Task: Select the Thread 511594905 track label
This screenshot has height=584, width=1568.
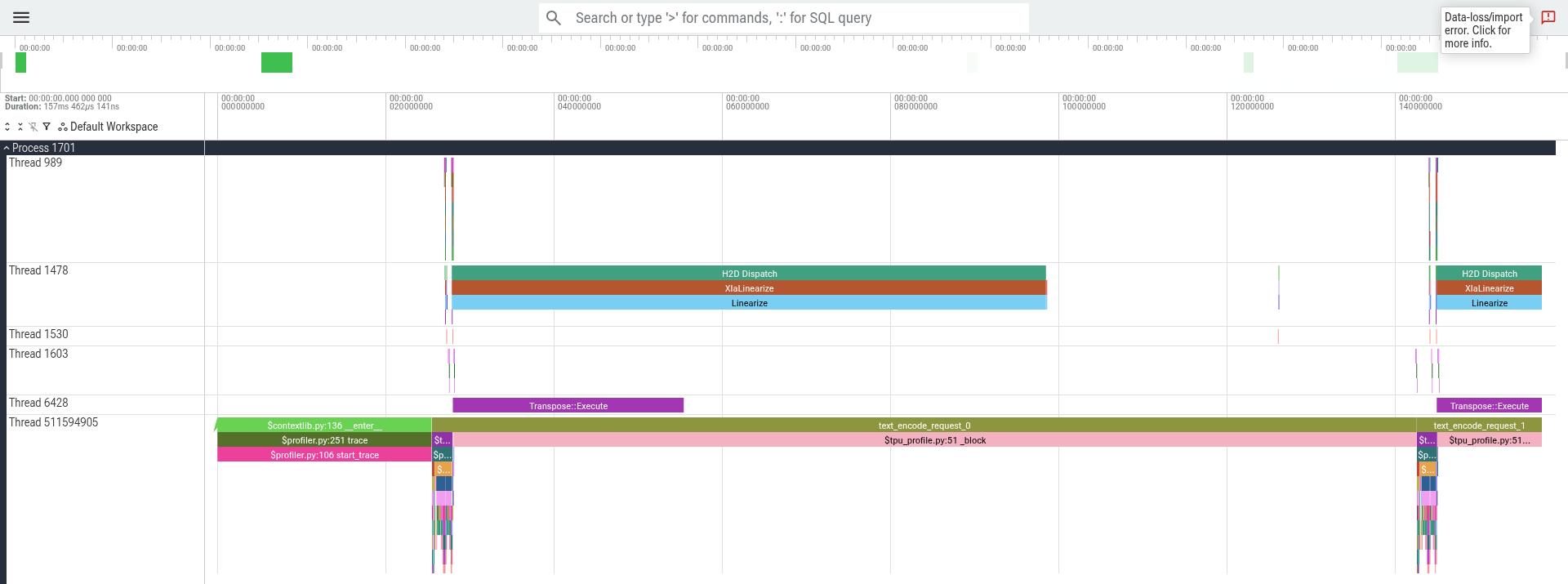Action: point(53,422)
